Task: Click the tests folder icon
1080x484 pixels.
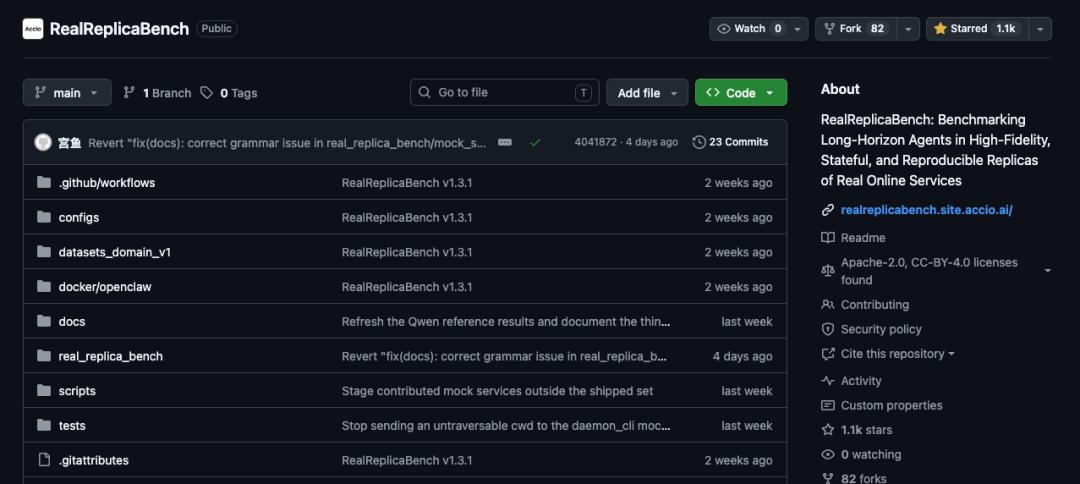Action: (x=44, y=425)
